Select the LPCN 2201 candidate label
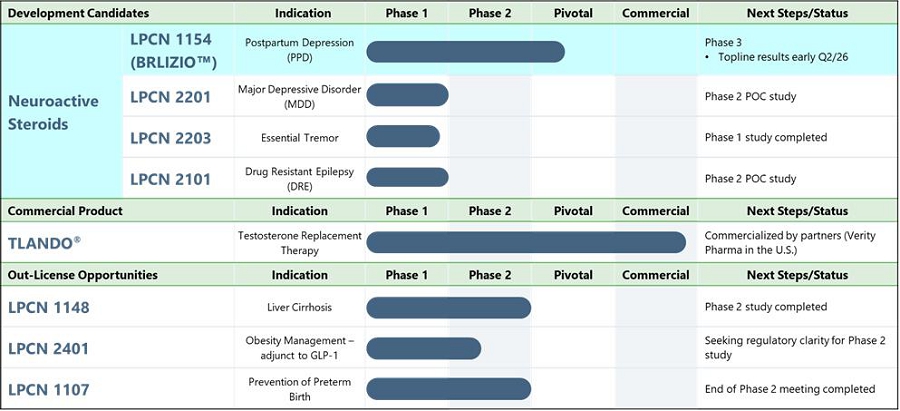The image size is (900, 411). pyautogui.click(x=171, y=96)
